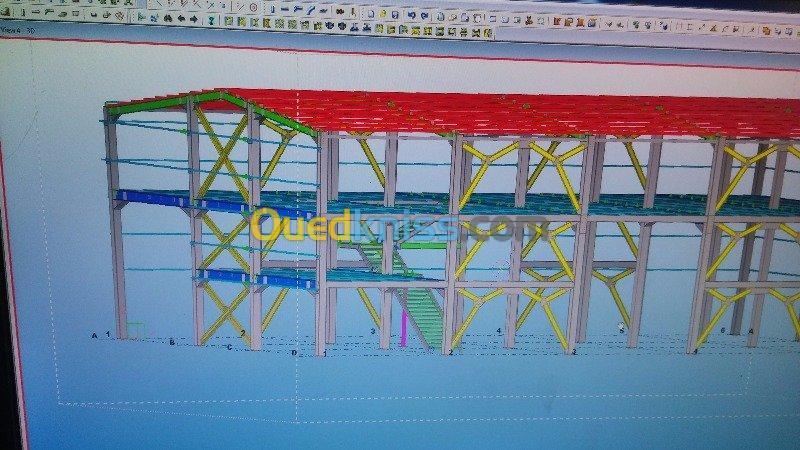Click the black right arrow toolbar icon
The image size is (800, 450).
pos(194,19)
